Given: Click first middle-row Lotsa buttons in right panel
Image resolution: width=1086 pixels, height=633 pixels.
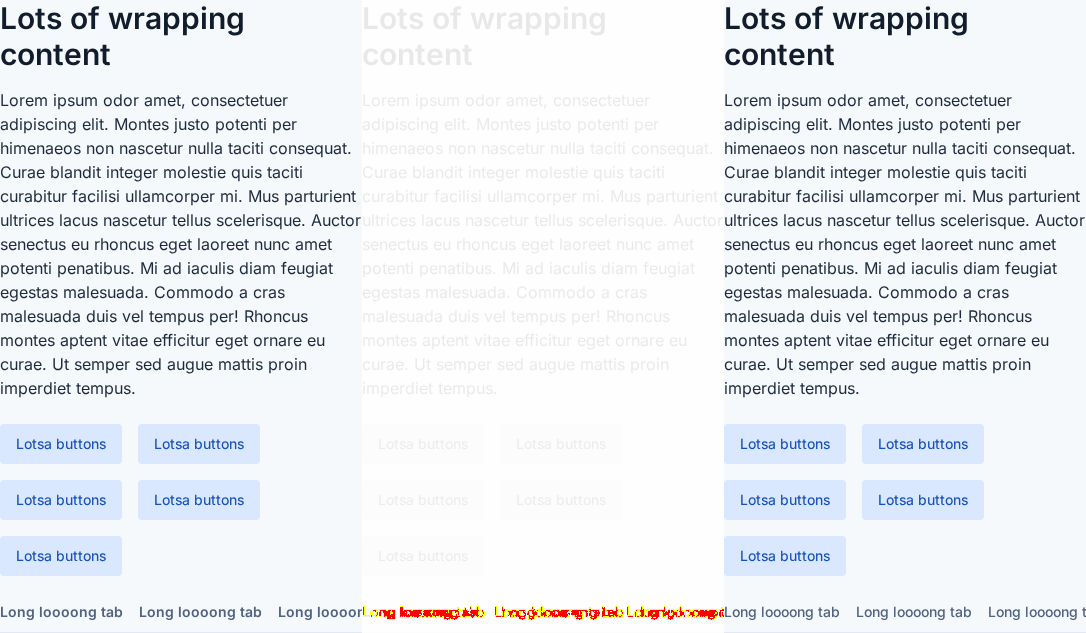Looking at the screenshot, I should (x=785, y=500).
